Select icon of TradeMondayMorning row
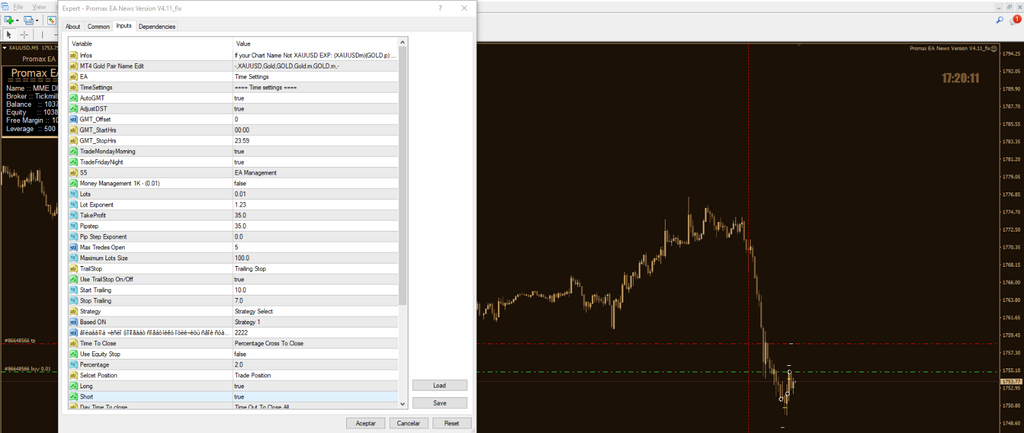1024x433 pixels. [74, 152]
